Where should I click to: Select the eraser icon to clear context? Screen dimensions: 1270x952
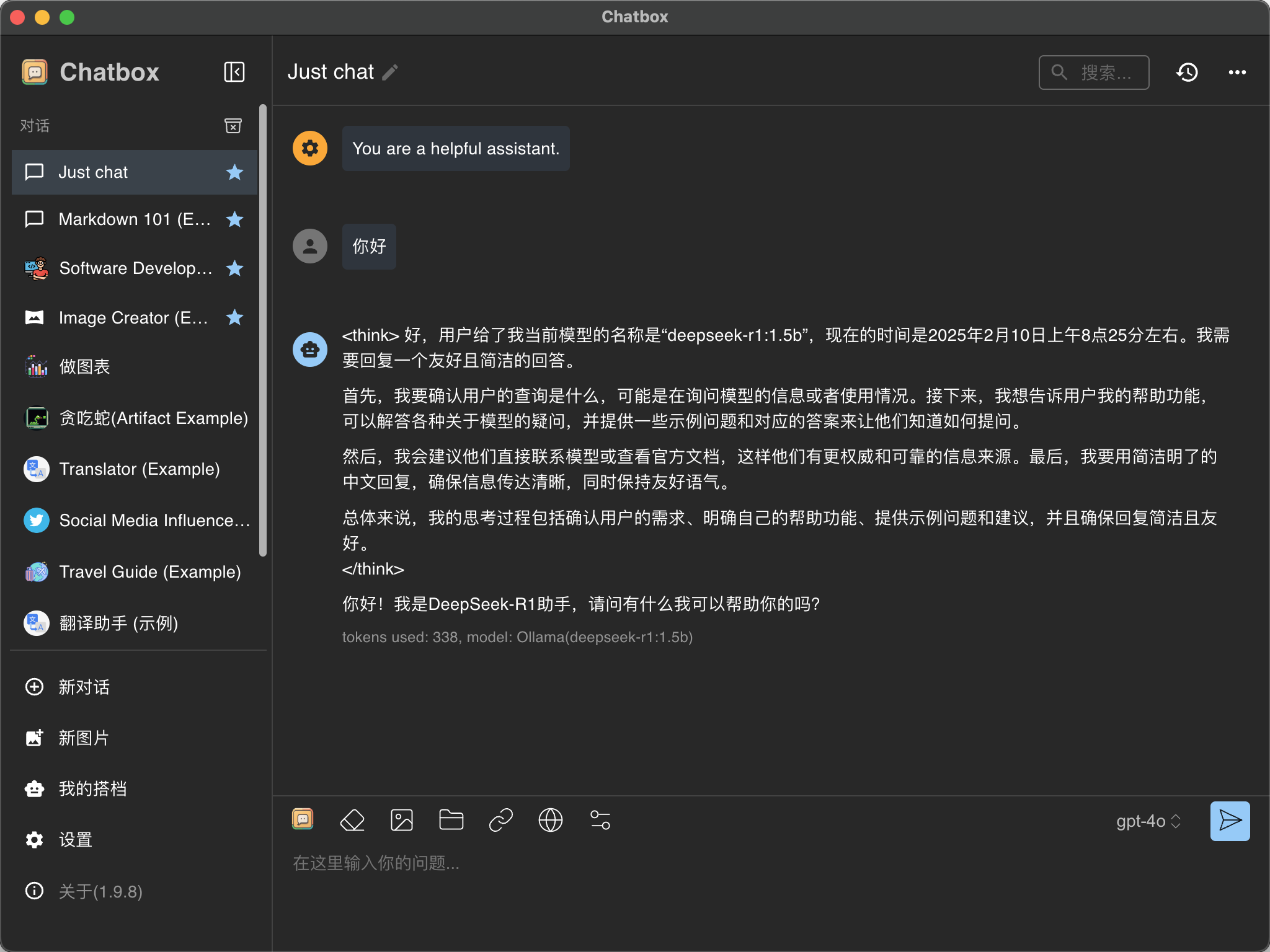click(x=352, y=820)
